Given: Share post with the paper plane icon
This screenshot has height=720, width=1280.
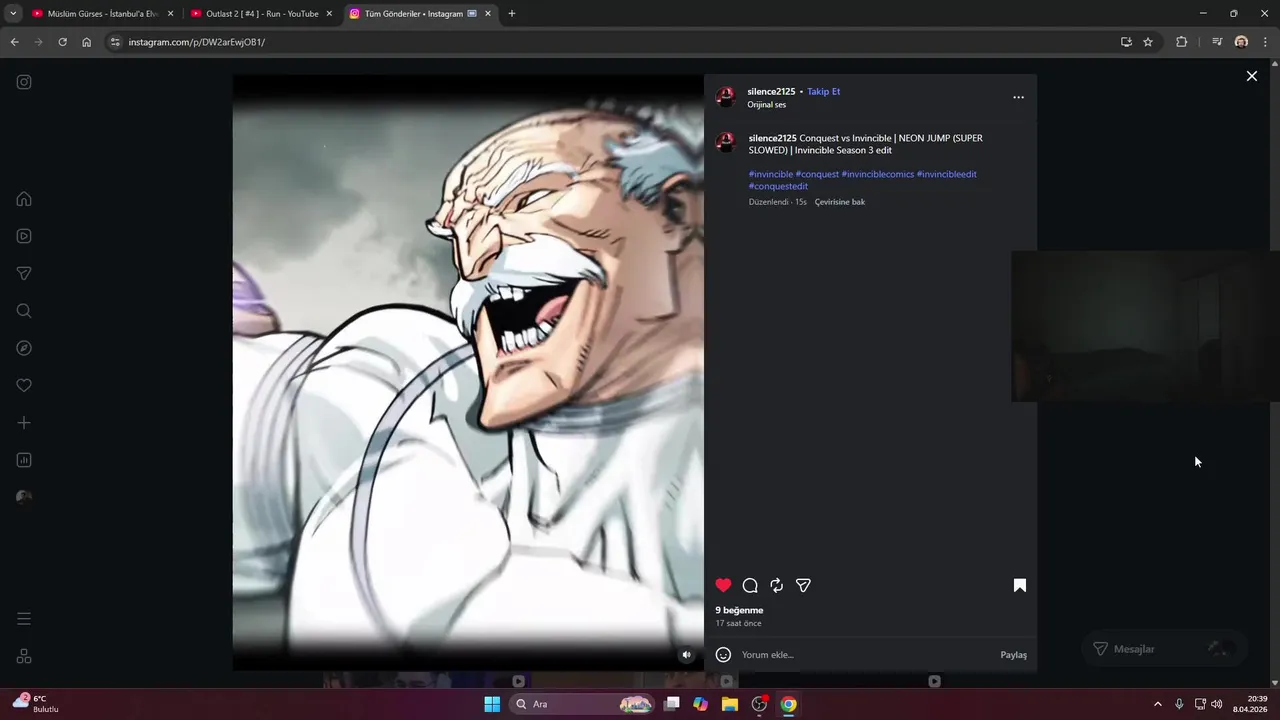Looking at the screenshot, I should click(803, 585).
